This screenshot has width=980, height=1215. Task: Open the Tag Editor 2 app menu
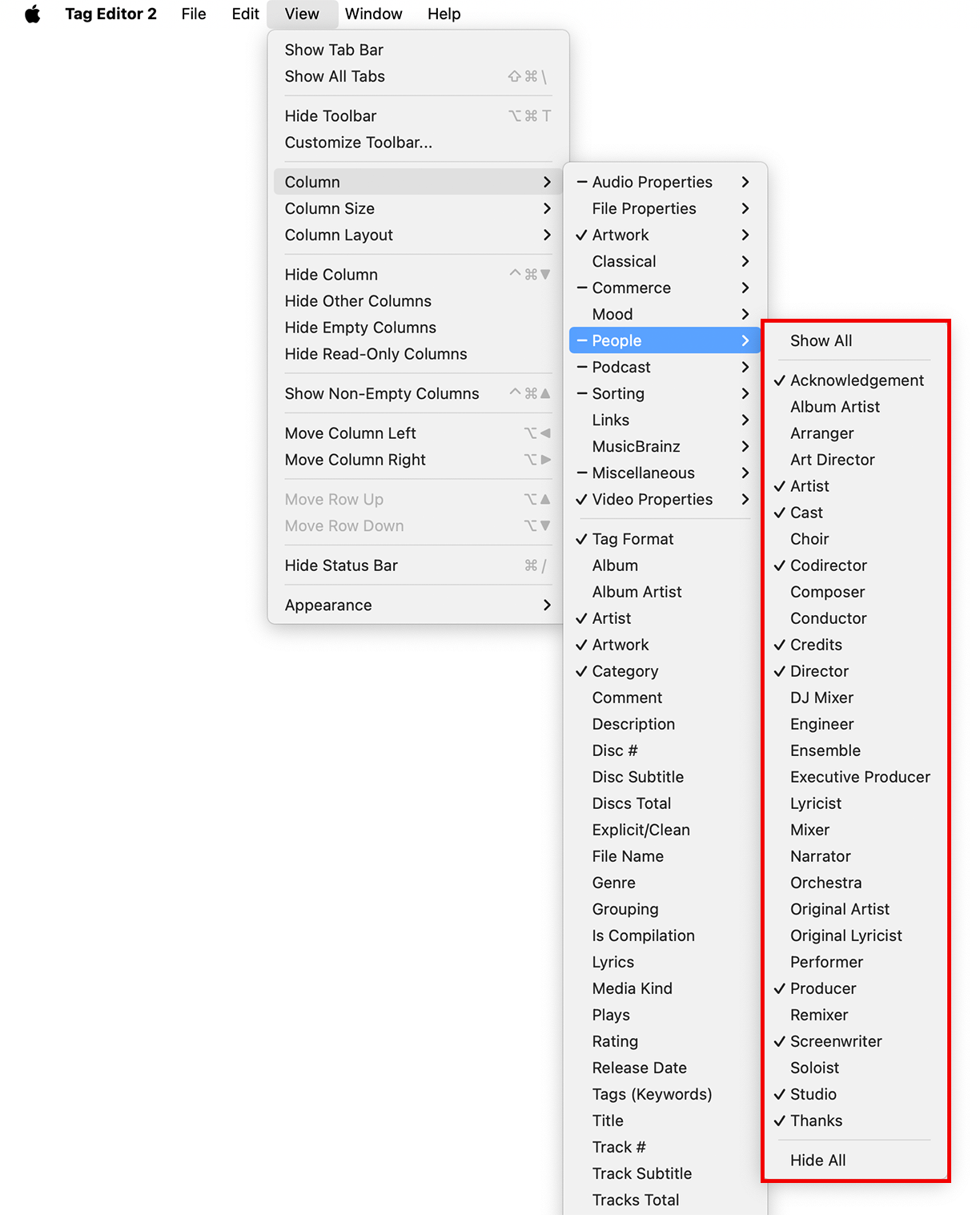pyautogui.click(x=110, y=14)
